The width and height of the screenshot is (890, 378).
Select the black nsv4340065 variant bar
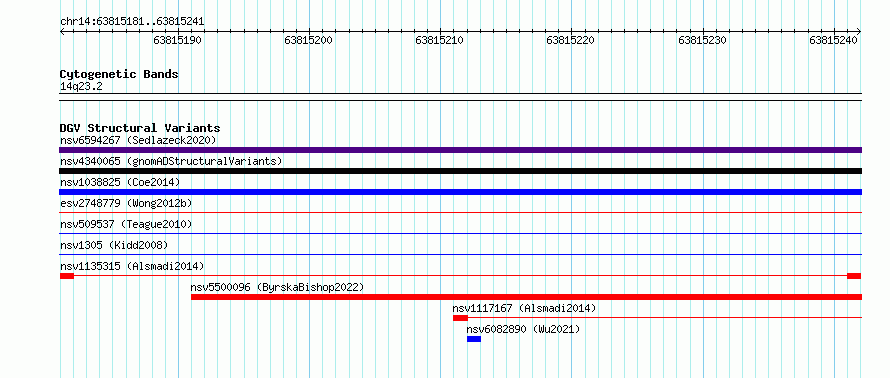point(460,171)
